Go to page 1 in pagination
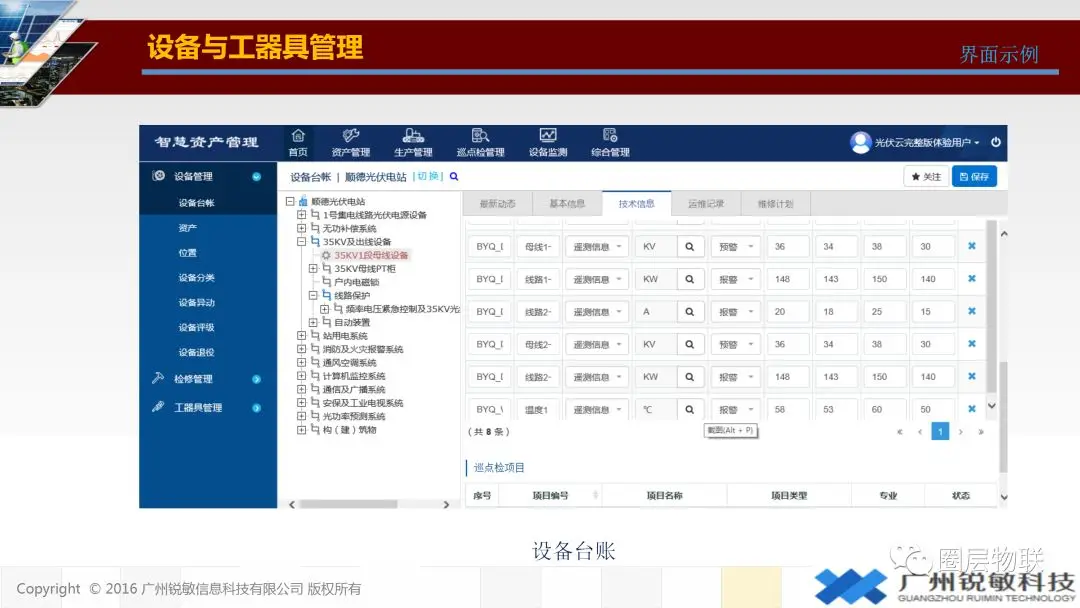1080x608 pixels. (x=939, y=432)
